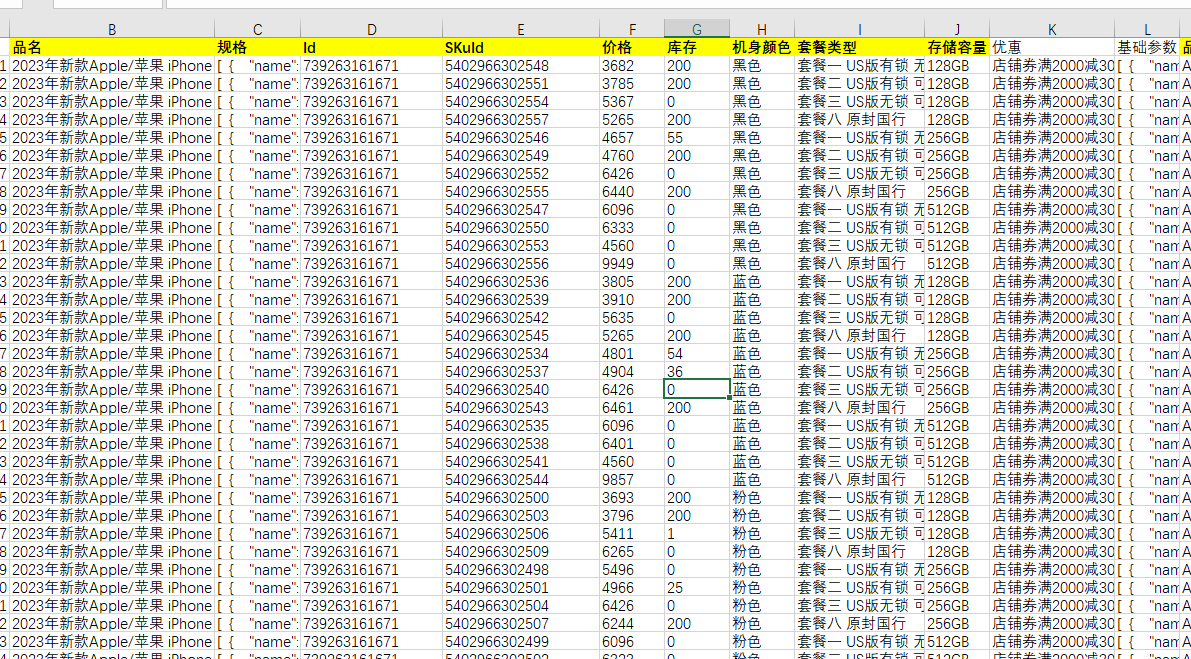Image resolution: width=1191 pixels, height=659 pixels.
Task: Click the 规格 header cell
Action: [x=257, y=48]
